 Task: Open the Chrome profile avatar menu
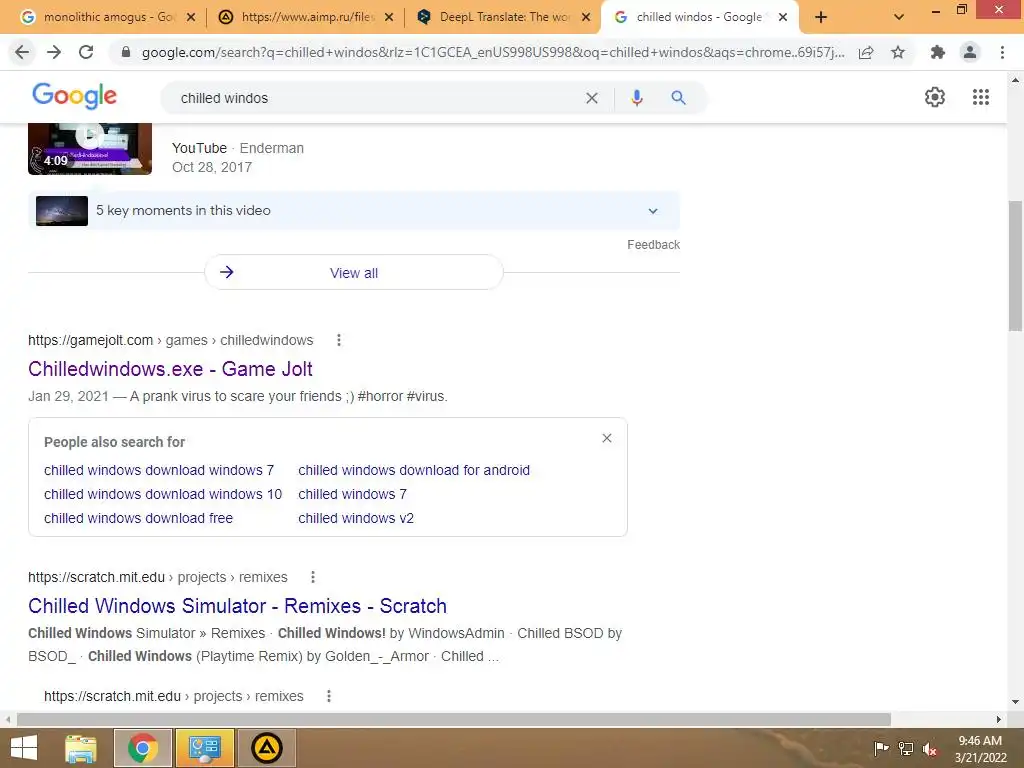coord(970,52)
